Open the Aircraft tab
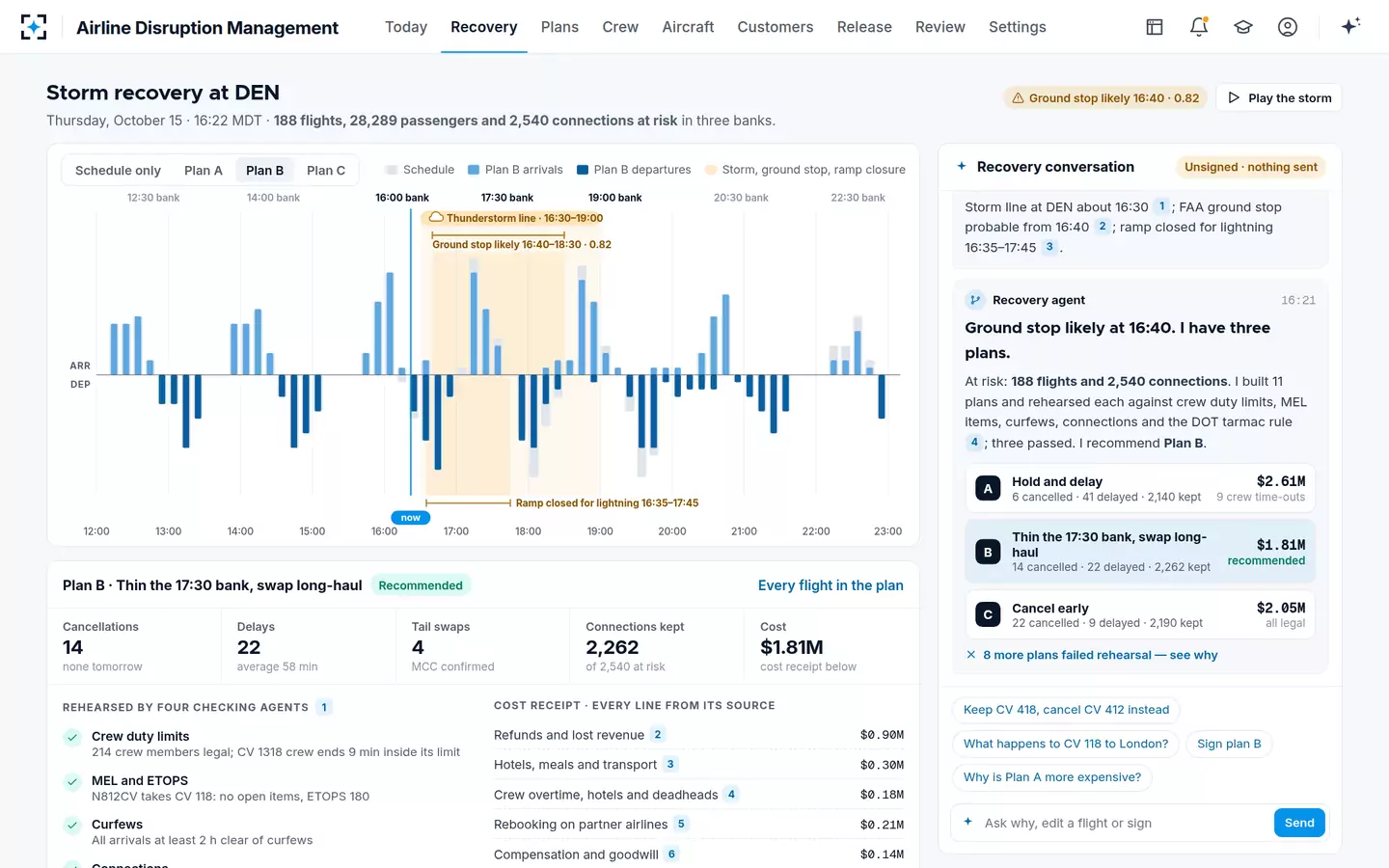Screen dimensions: 1389x868 click(688, 27)
